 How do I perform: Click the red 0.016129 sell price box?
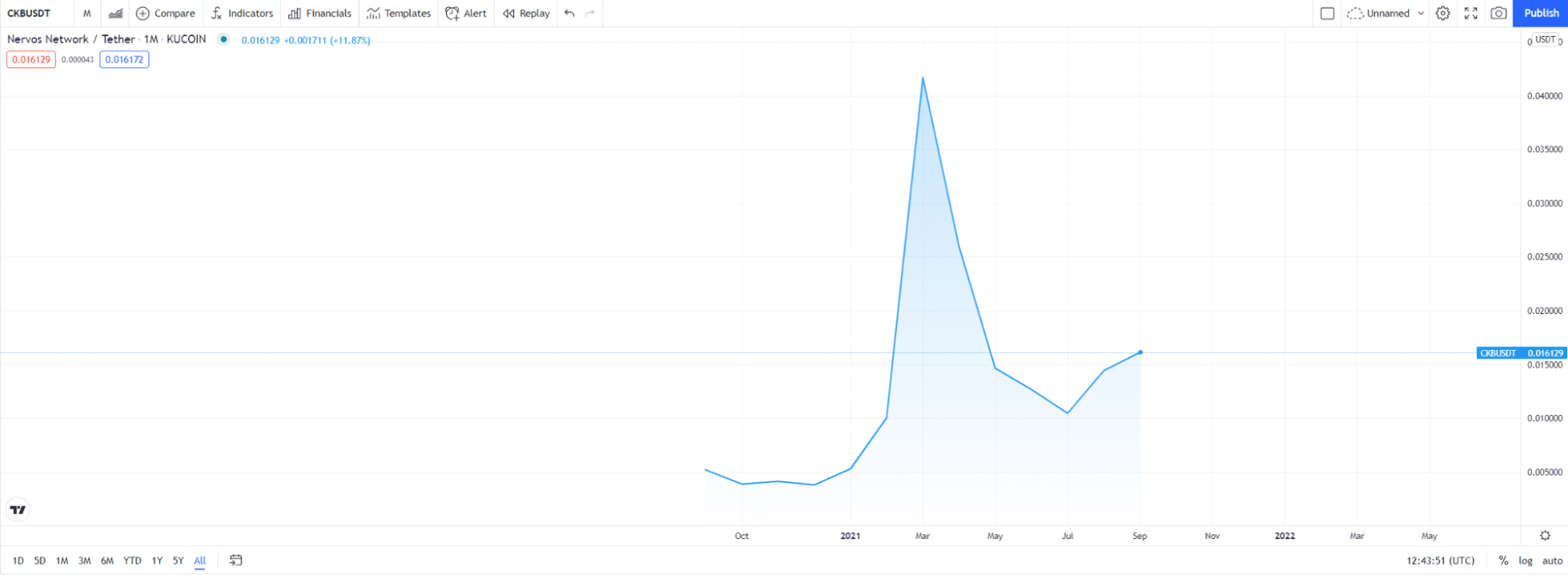click(31, 60)
